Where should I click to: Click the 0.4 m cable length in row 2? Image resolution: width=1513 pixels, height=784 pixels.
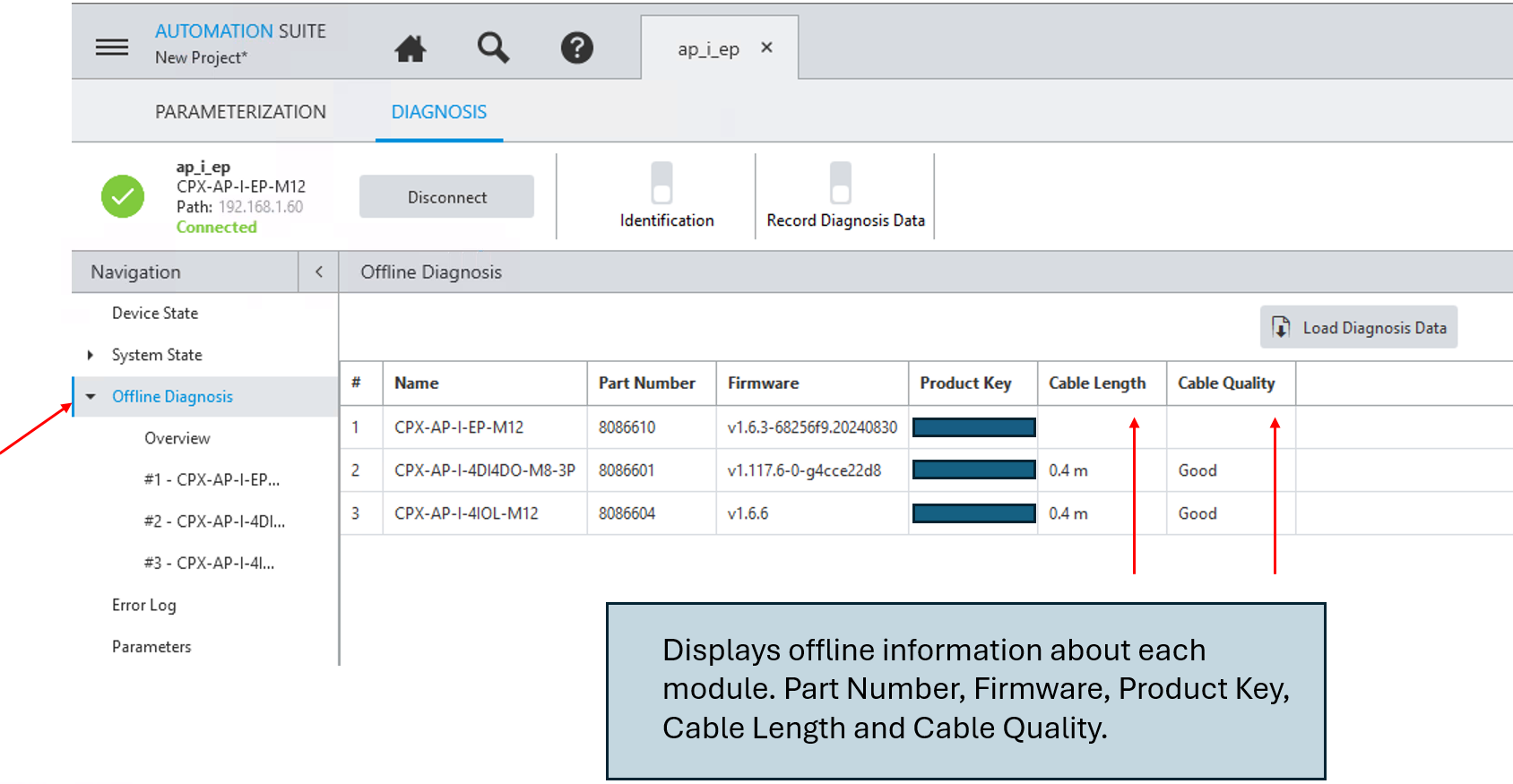1068,470
